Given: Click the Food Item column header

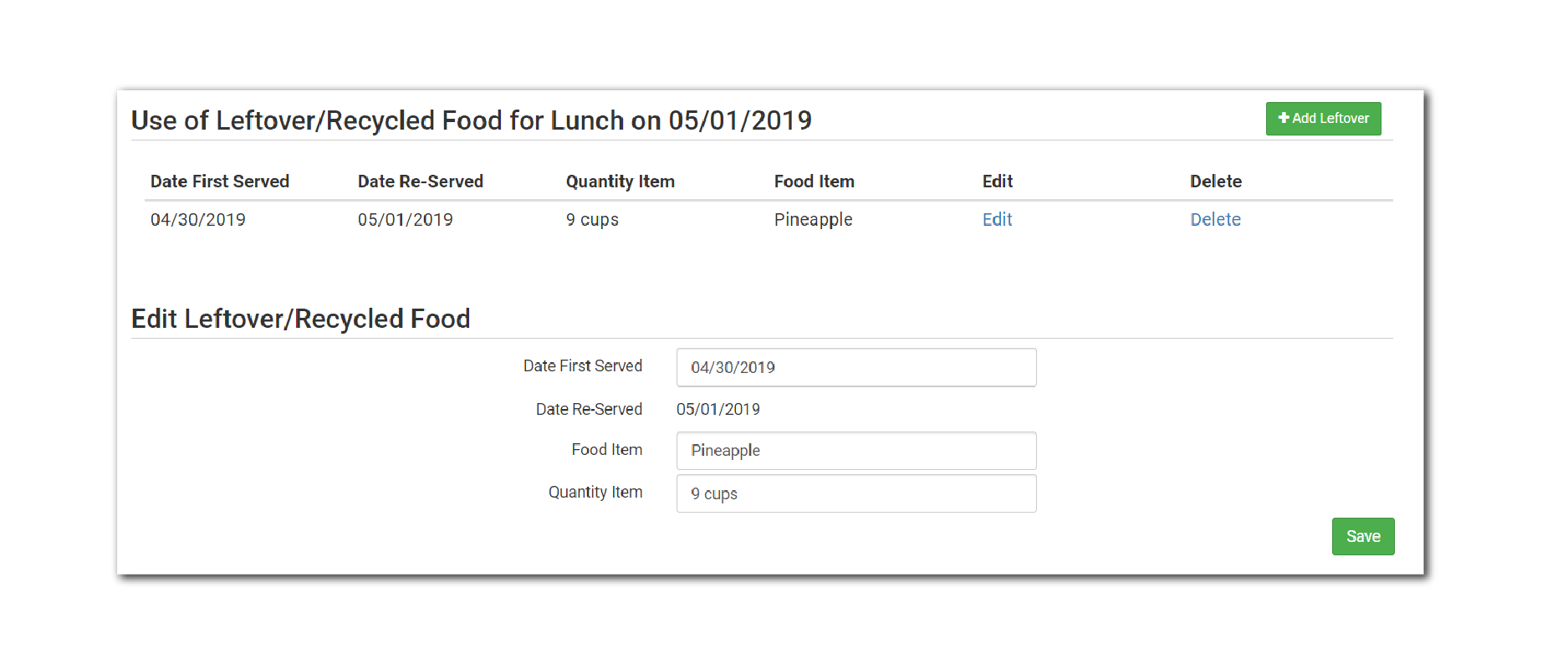Looking at the screenshot, I should 814,181.
